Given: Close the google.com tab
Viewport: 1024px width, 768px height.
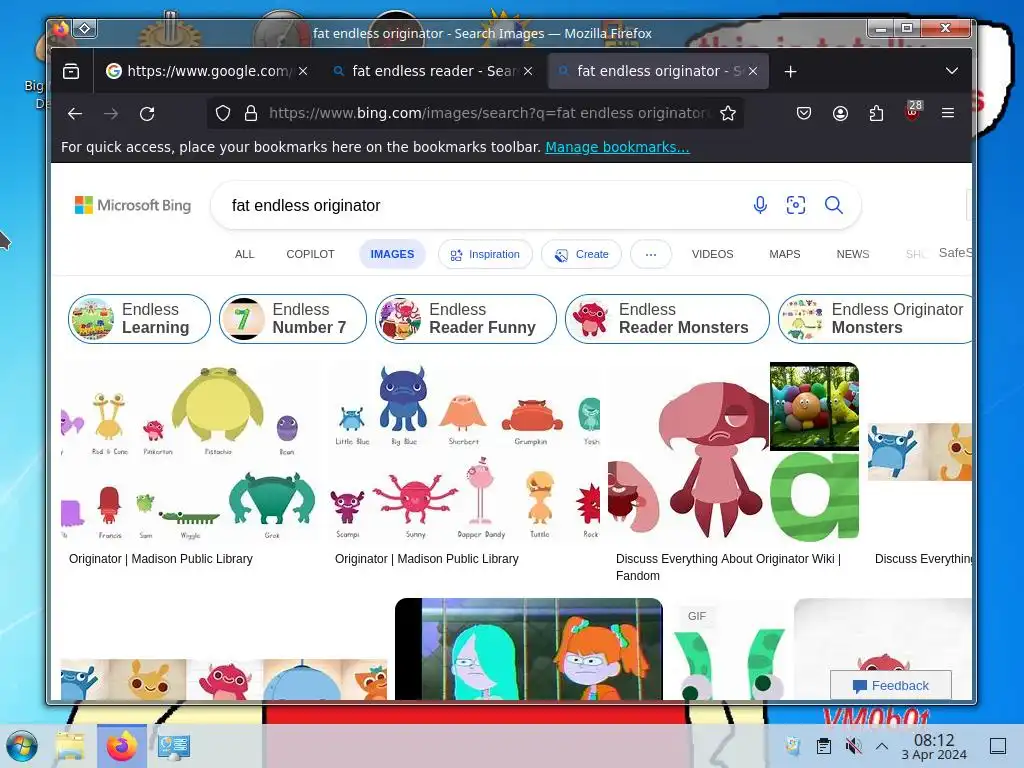Looking at the screenshot, I should pyautogui.click(x=303, y=71).
